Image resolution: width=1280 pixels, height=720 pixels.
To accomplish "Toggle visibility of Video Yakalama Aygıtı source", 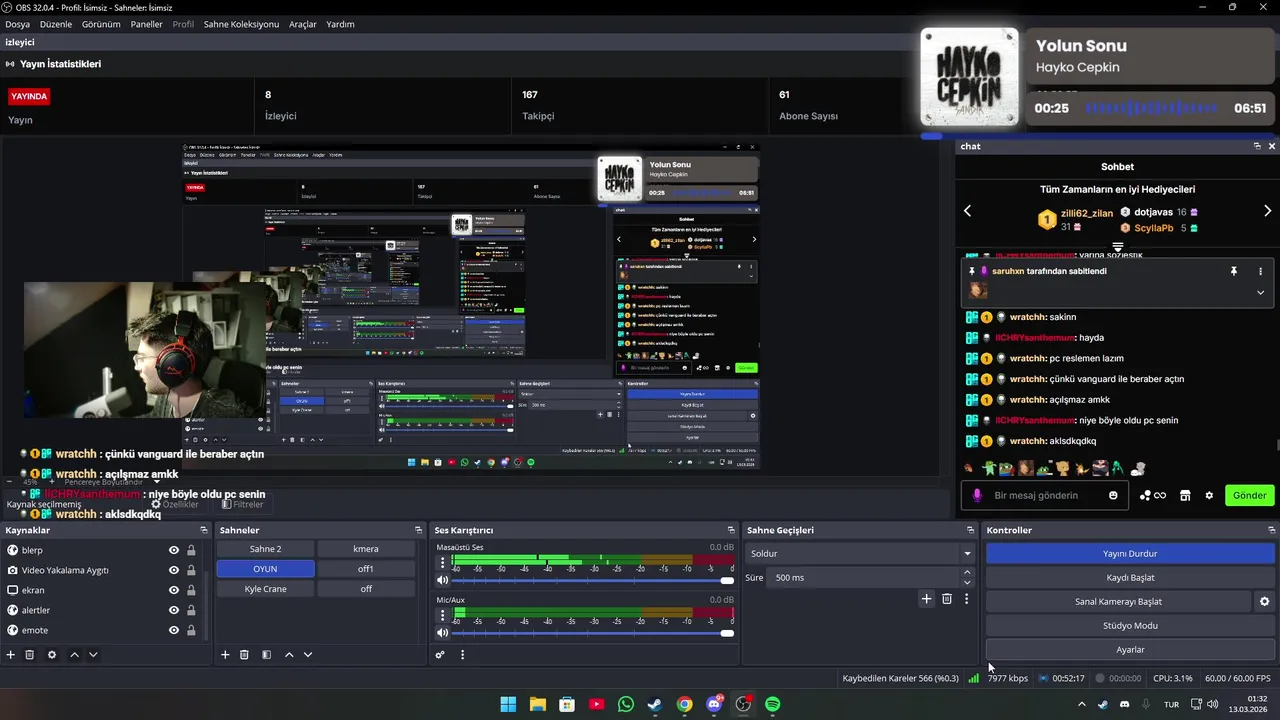I will [174, 570].
